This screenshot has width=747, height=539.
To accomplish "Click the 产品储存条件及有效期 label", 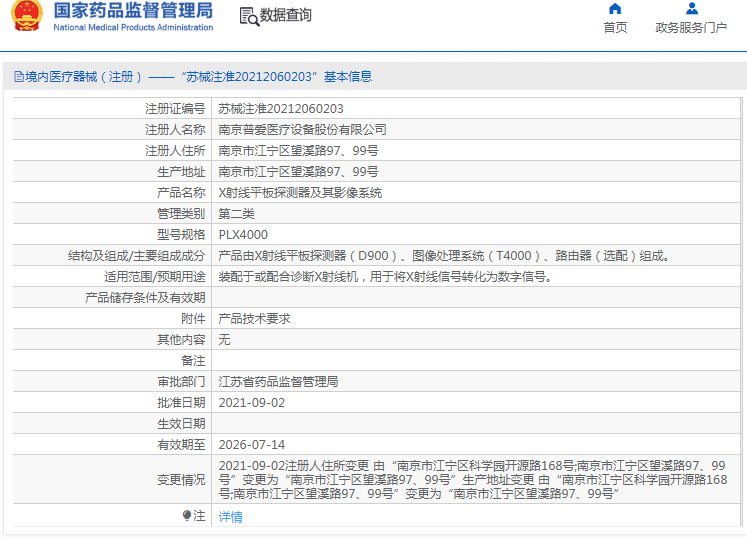I will click(x=145, y=298).
